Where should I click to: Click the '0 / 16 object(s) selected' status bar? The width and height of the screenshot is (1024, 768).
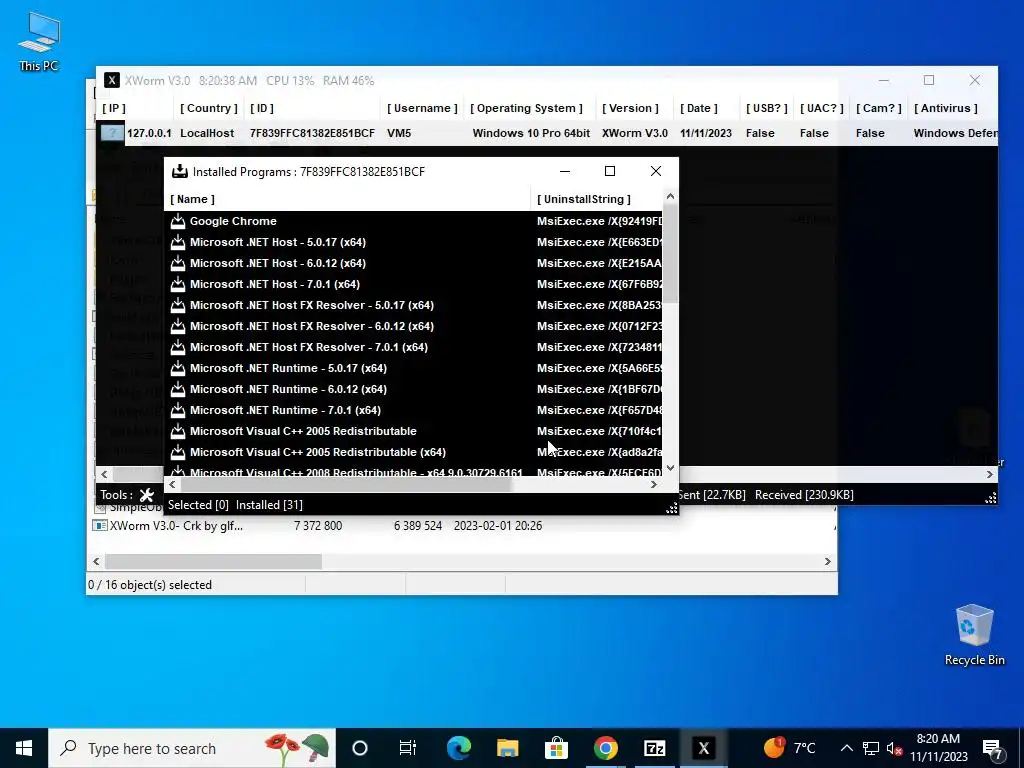(150, 585)
